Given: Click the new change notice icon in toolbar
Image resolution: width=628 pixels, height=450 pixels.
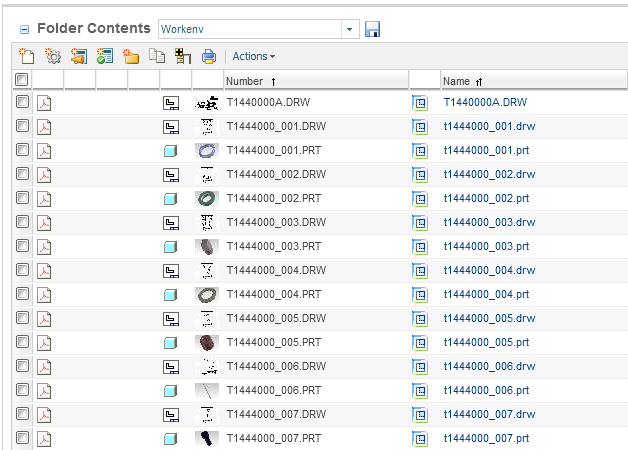Looking at the screenshot, I should click(x=79, y=56).
